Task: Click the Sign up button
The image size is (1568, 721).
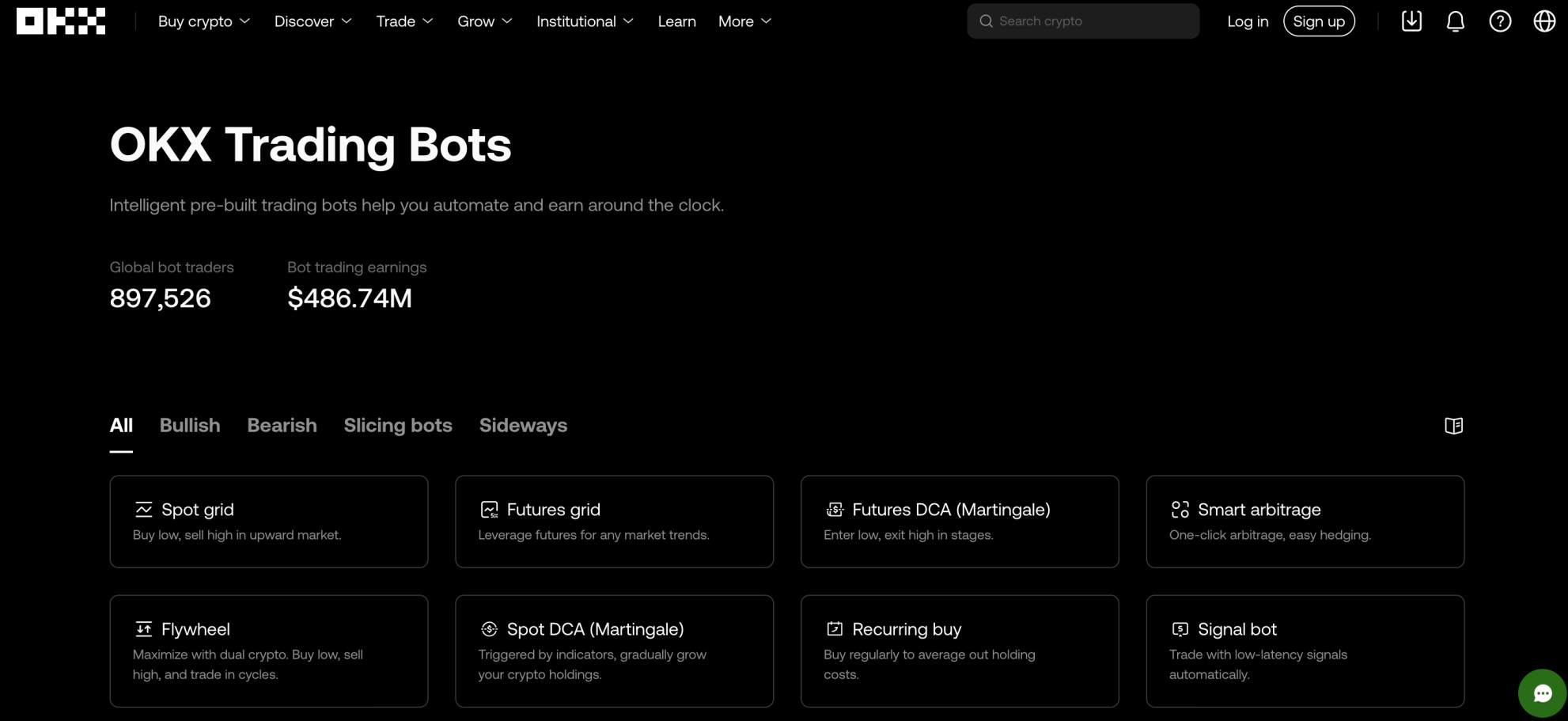Action: pyautogui.click(x=1319, y=21)
